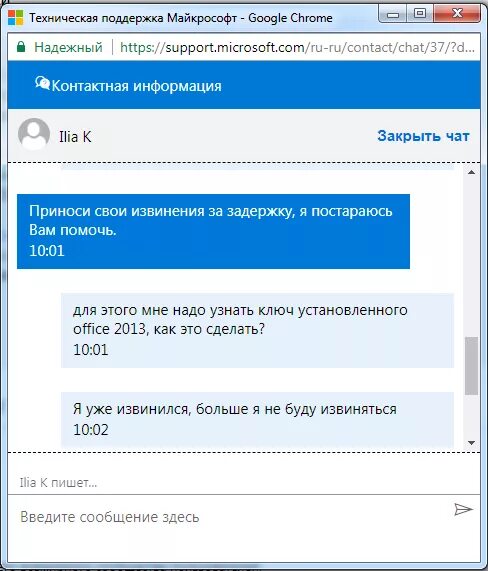Click the scrollbar down arrow in chat

click(471, 443)
